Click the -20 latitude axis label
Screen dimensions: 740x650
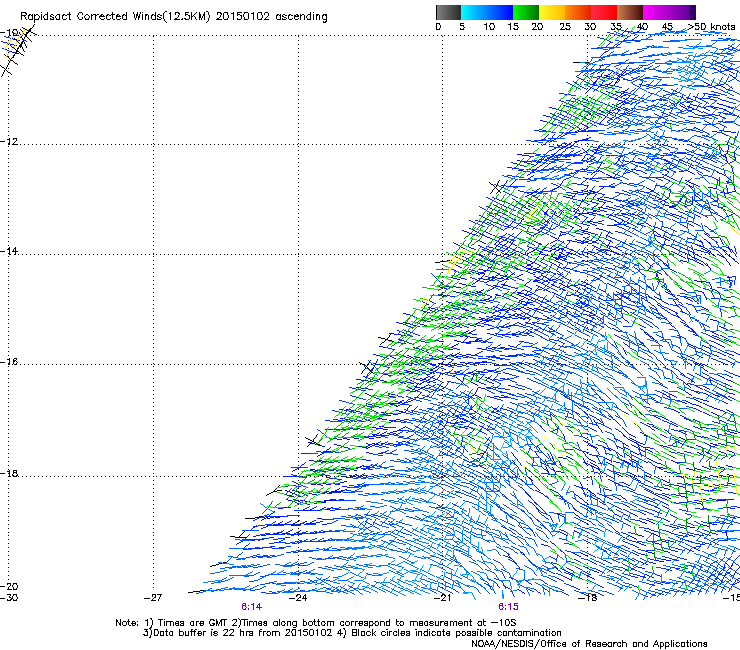10,586
